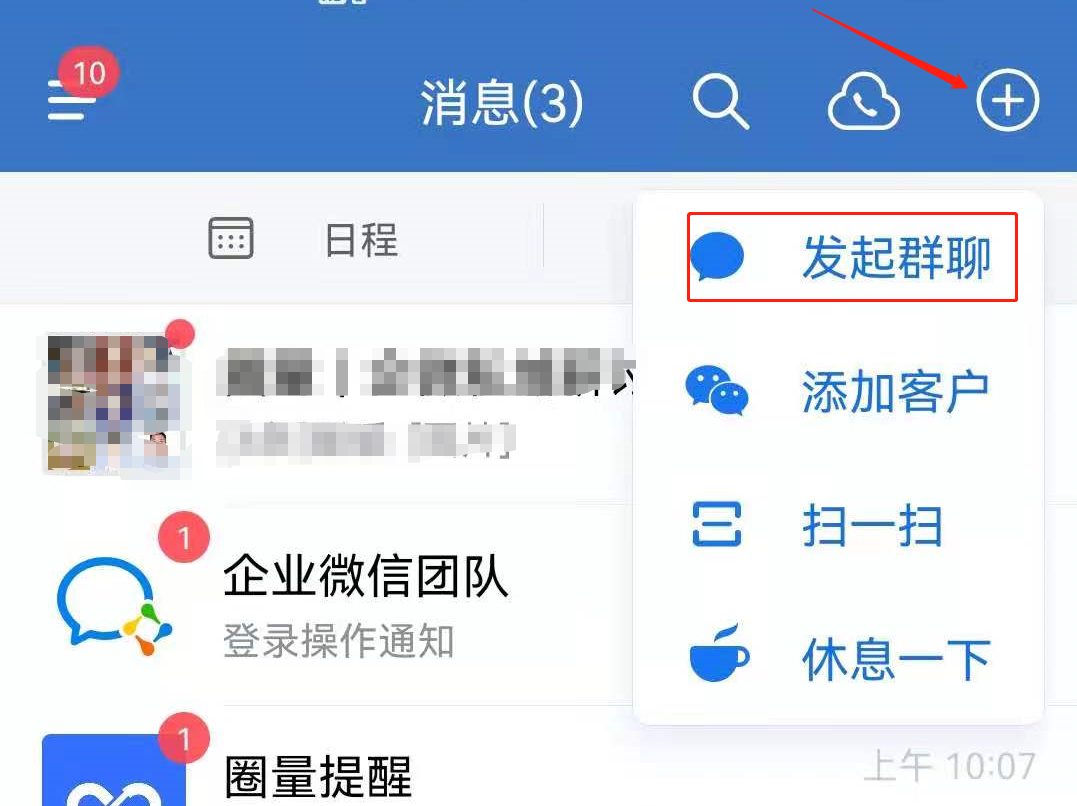Tap the 消息(3) title
This screenshot has height=806, width=1077.
pos(502,103)
